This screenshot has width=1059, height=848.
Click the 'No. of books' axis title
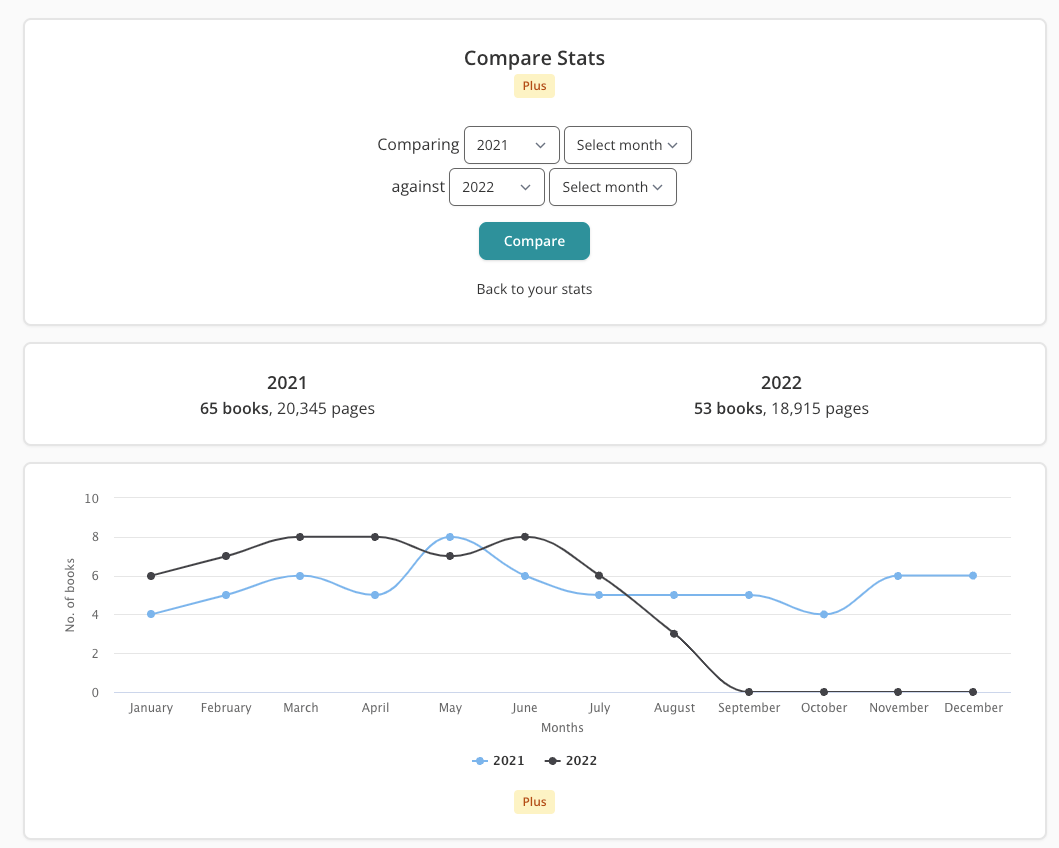[70, 595]
